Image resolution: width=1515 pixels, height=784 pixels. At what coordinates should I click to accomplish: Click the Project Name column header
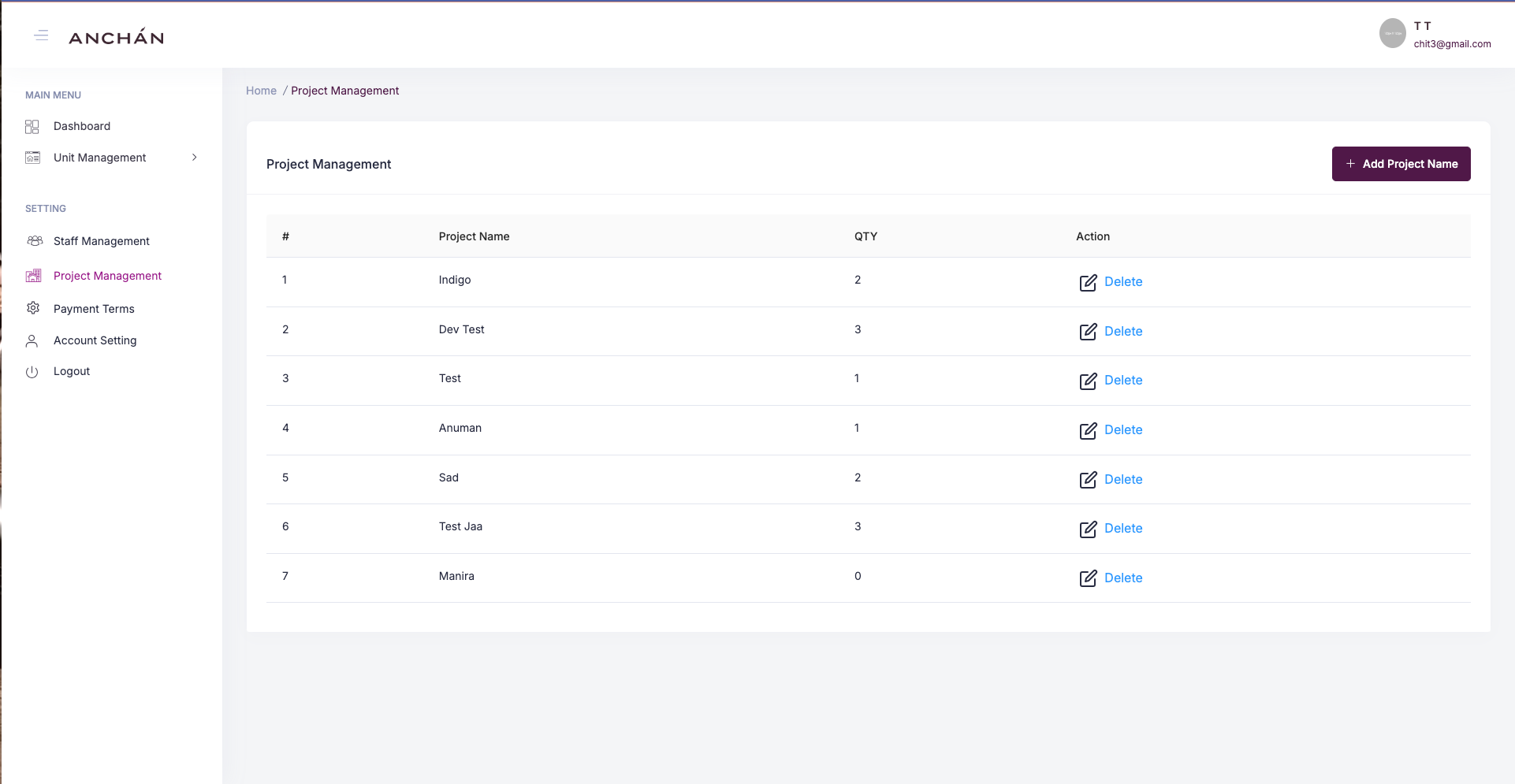tap(474, 236)
